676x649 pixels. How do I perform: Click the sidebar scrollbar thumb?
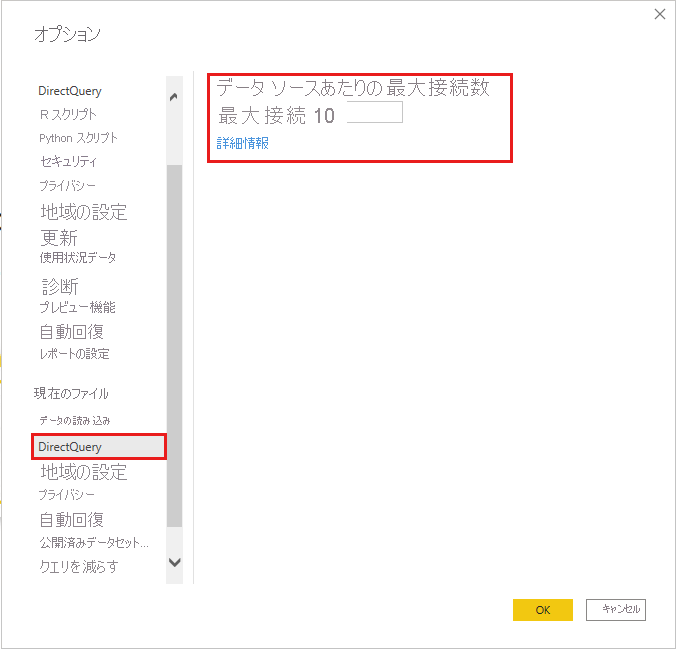(174, 345)
